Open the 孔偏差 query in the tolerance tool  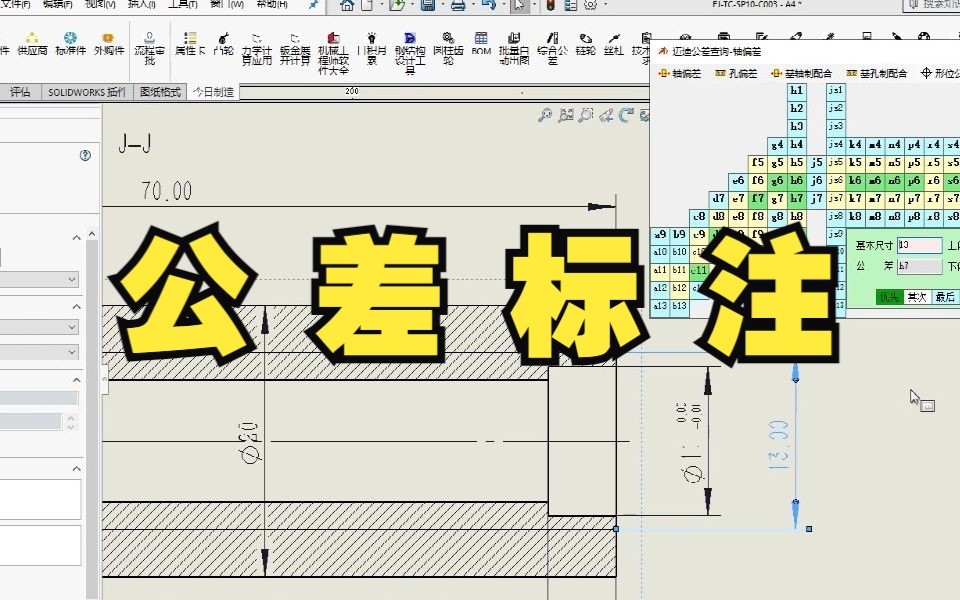pyautogui.click(x=734, y=71)
